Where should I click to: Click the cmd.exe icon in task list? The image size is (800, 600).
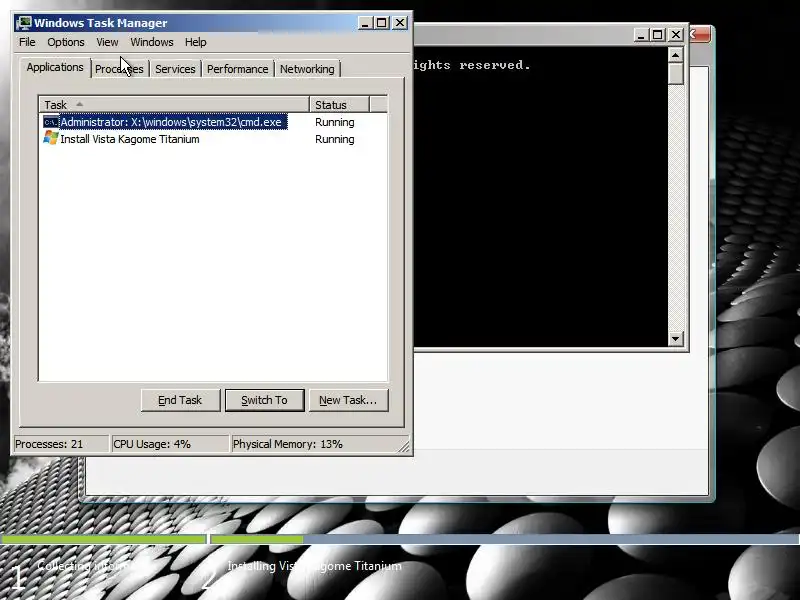pyautogui.click(x=51, y=122)
